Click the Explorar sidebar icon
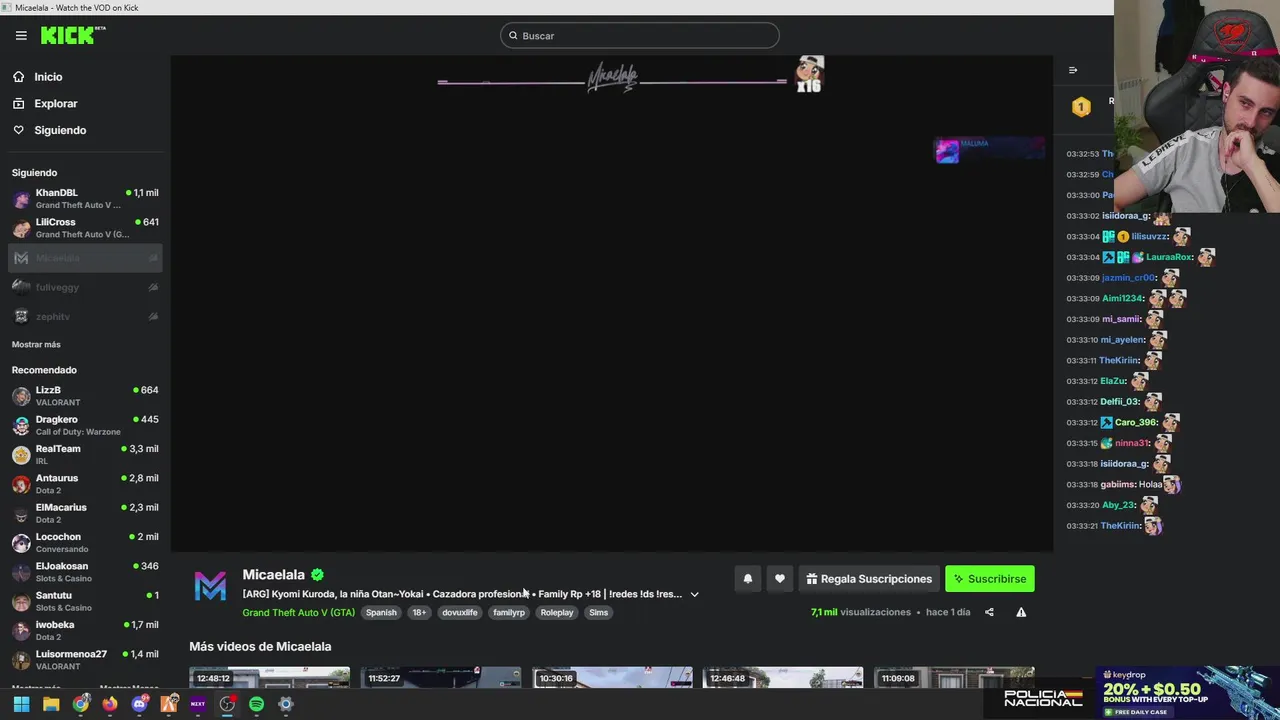Screen dimensions: 1280x720 click(x=18, y=103)
